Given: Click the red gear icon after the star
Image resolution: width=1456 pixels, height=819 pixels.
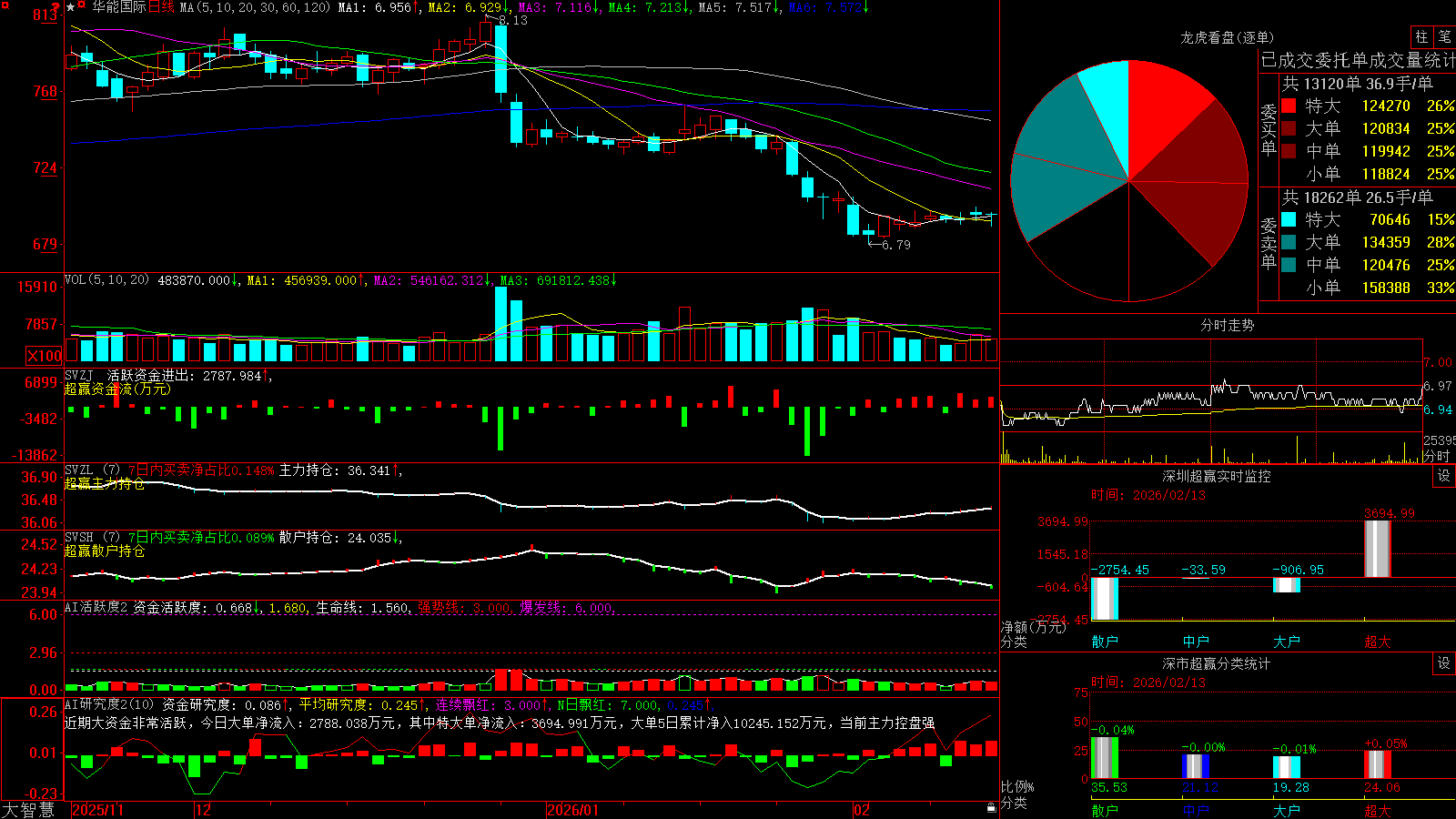Looking at the screenshot, I should [82, 6].
